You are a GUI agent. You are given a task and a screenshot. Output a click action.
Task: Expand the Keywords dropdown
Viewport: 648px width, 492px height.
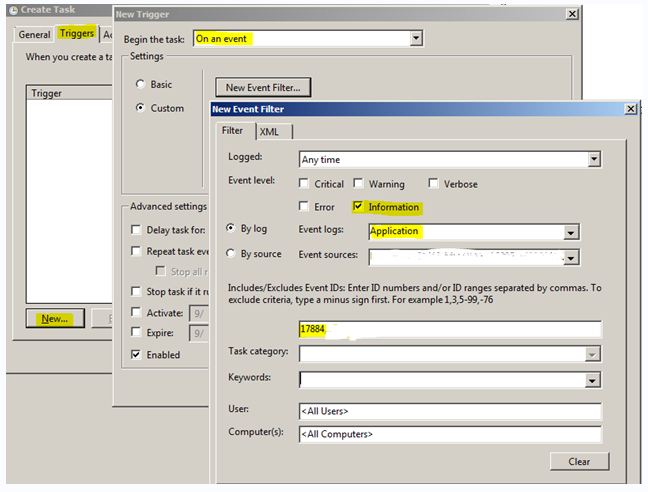(x=593, y=380)
